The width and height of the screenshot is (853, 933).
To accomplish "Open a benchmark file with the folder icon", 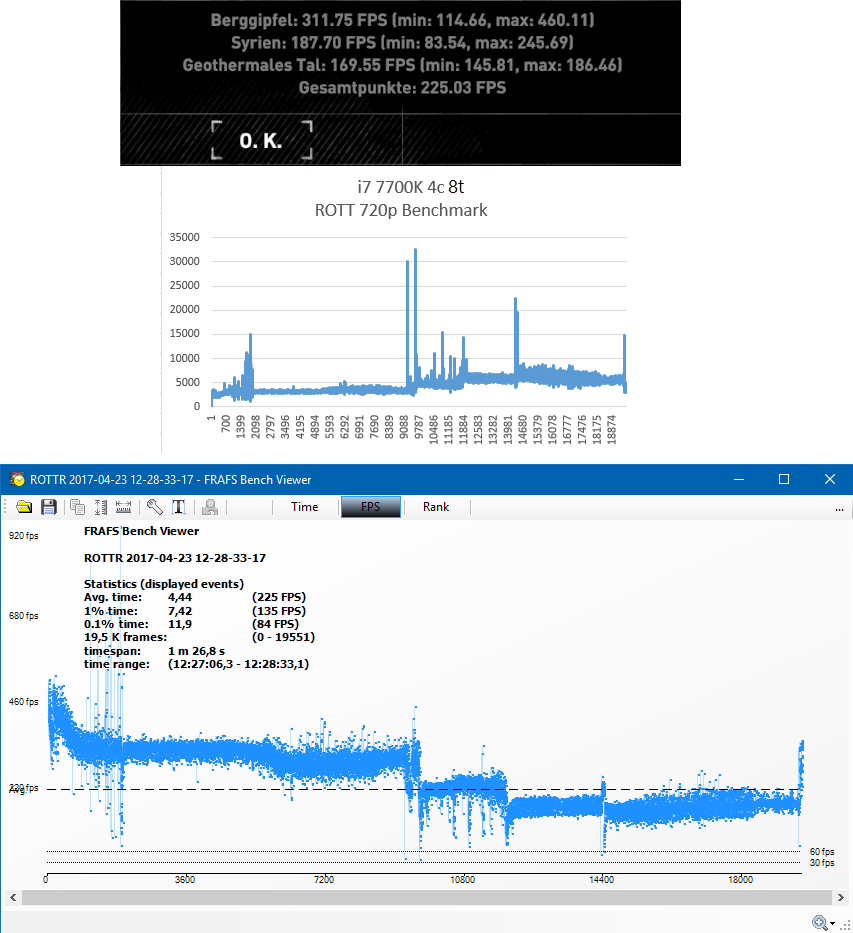I will pos(24,507).
